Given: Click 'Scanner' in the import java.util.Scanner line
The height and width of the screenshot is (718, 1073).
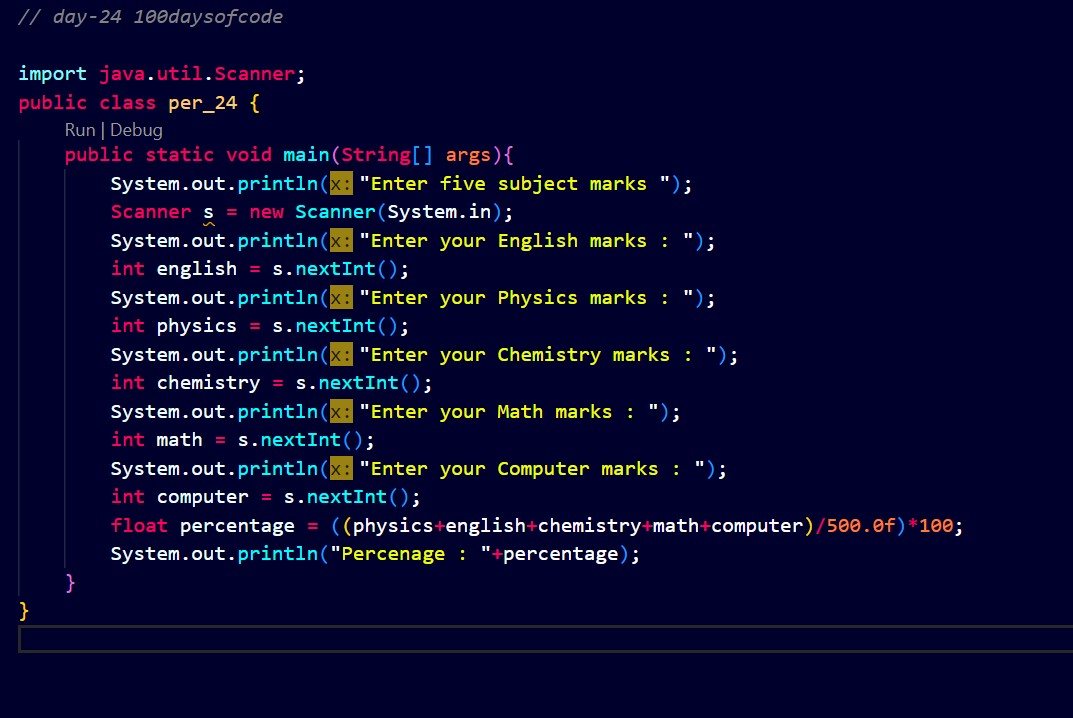Looking at the screenshot, I should (255, 74).
